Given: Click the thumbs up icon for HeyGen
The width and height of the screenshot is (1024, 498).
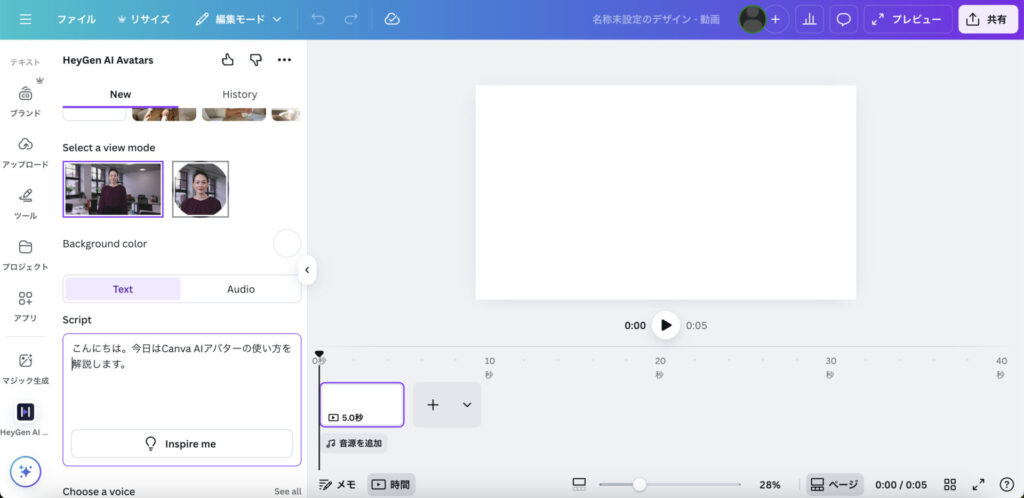Looking at the screenshot, I should click(227, 60).
